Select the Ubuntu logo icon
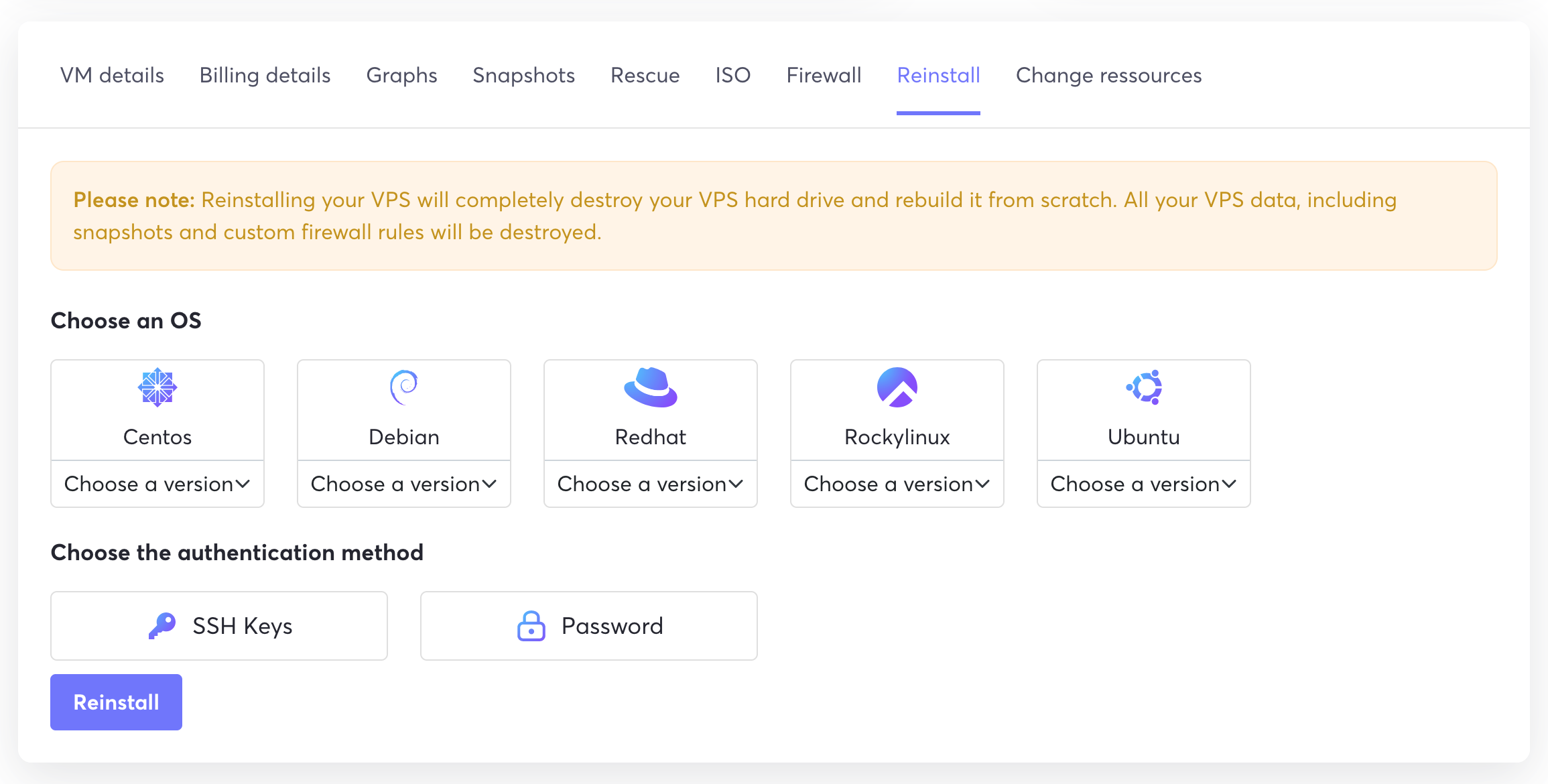 (1144, 387)
